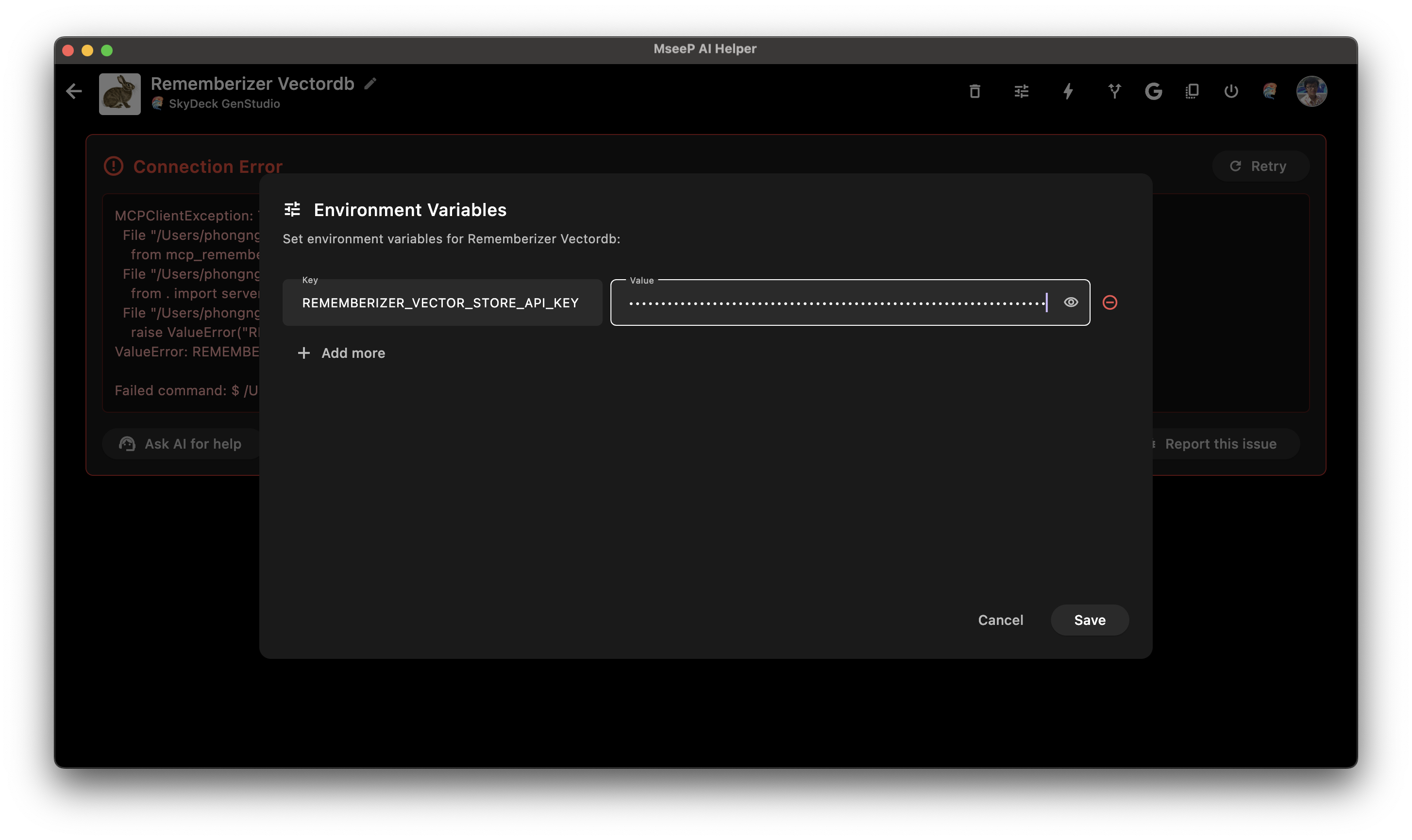The width and height of the screenshot is (1412, 840).
Task: Cancel the Environment Variables dialog
Action: pos(1000,620)
